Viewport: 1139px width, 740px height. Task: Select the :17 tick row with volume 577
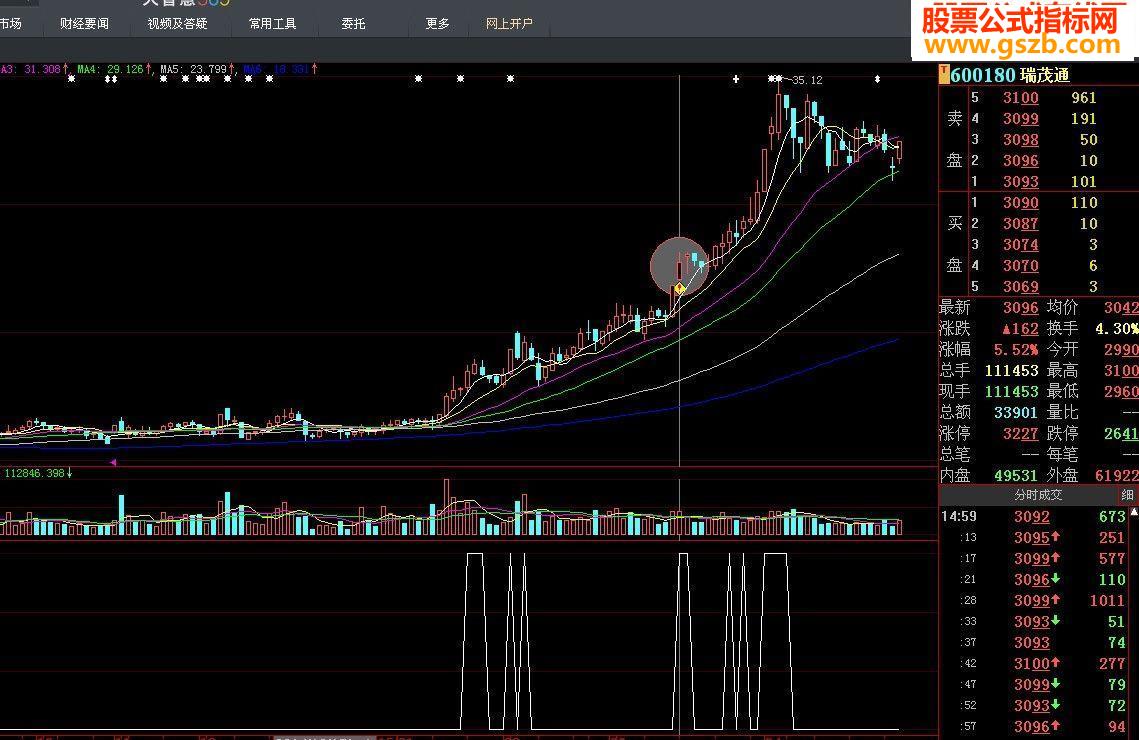(x=1034, y=558)
